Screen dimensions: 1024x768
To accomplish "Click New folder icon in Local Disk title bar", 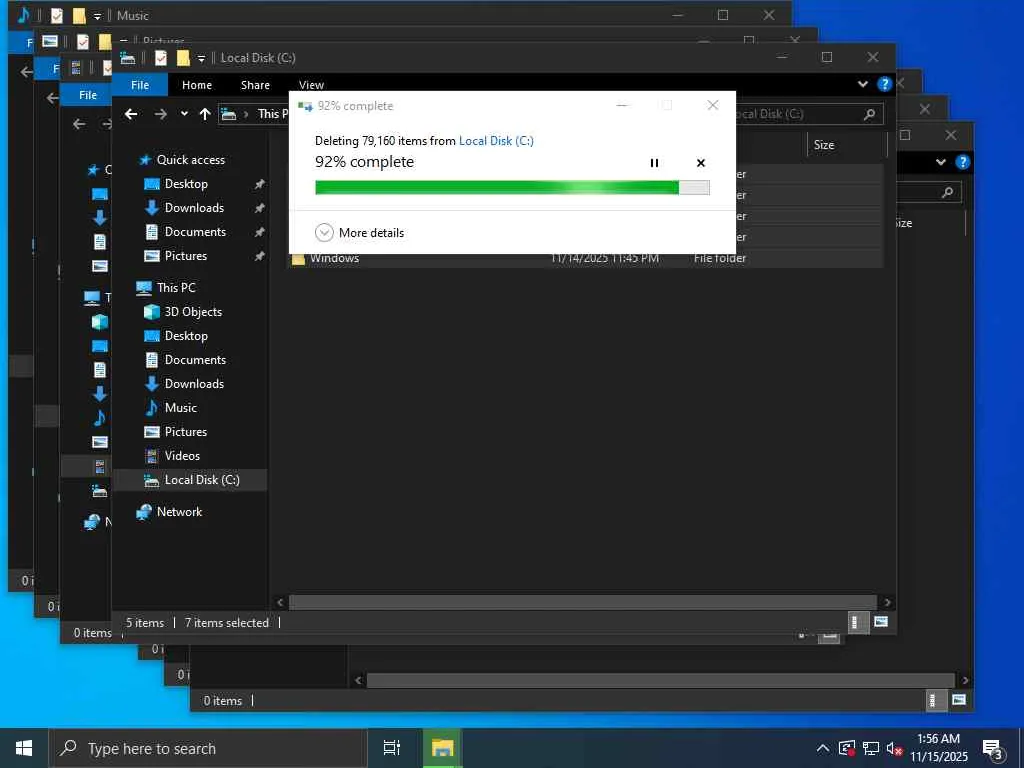I will point(183,58).
